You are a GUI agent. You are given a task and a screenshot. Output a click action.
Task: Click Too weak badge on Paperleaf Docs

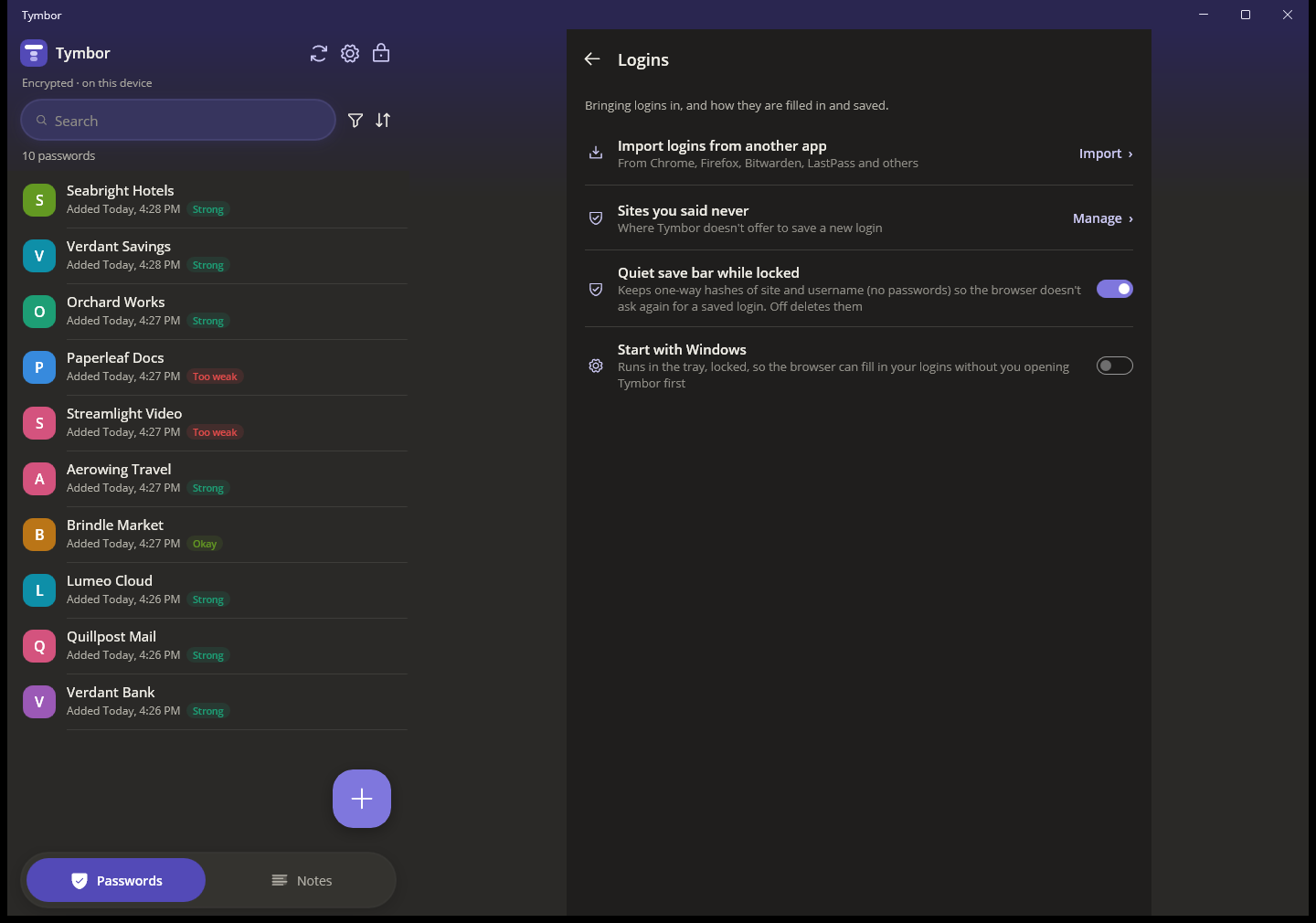point(215,377)
